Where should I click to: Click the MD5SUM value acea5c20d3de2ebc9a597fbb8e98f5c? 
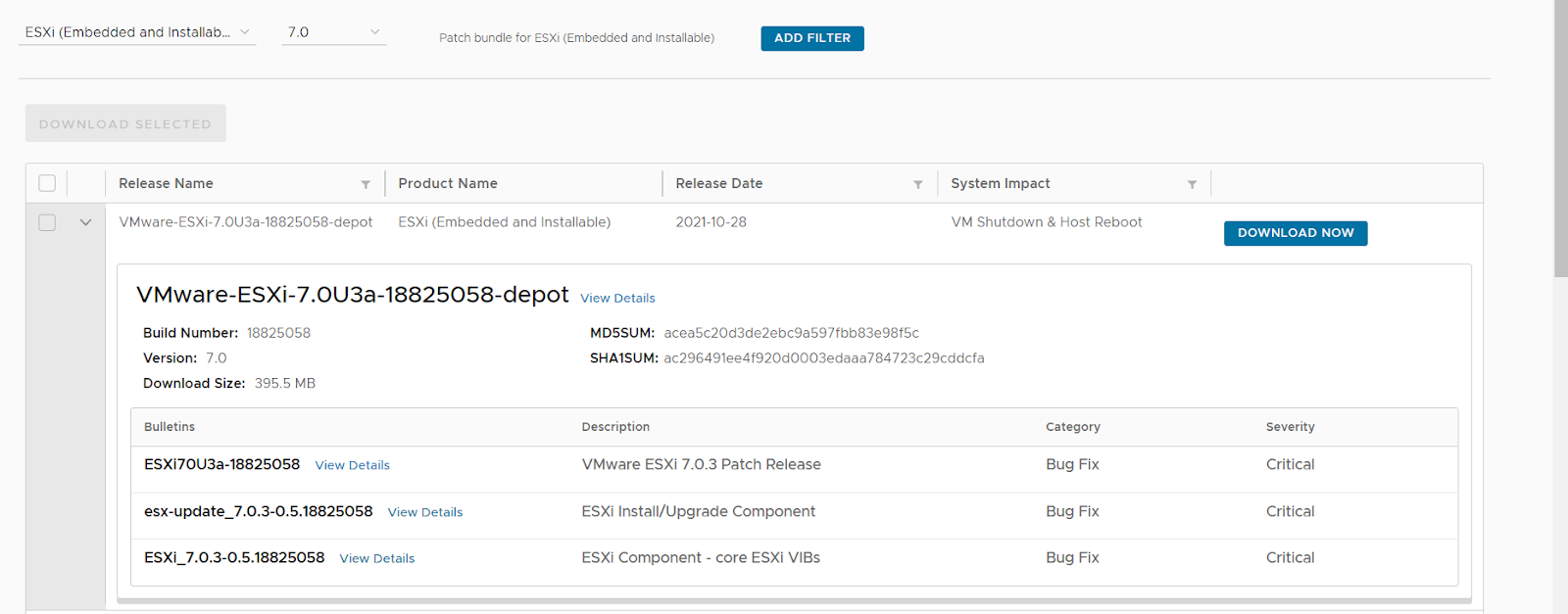[792, 333]
